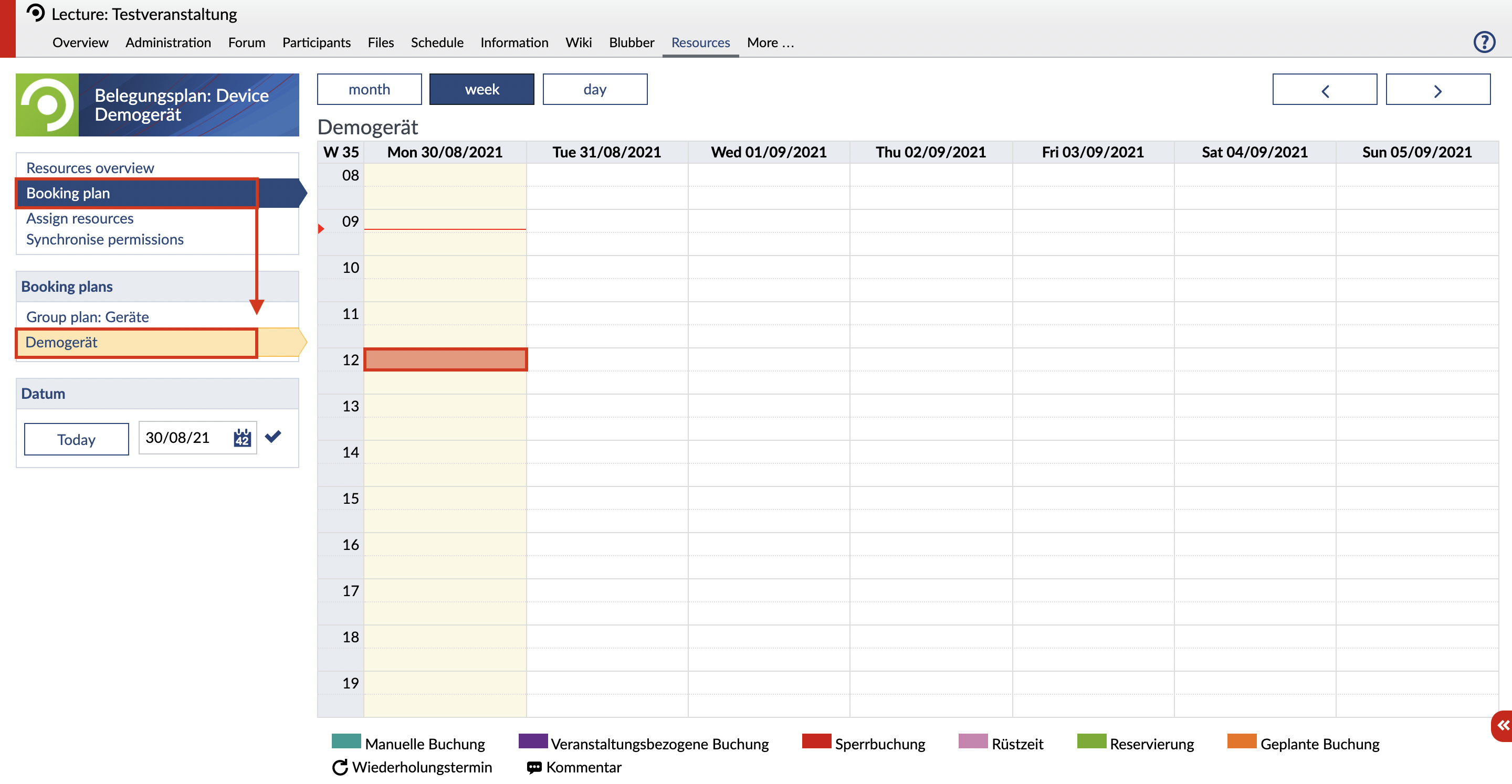Switch calendar to month view
This screenshot has height=784, width=1512.
(369, 89)
